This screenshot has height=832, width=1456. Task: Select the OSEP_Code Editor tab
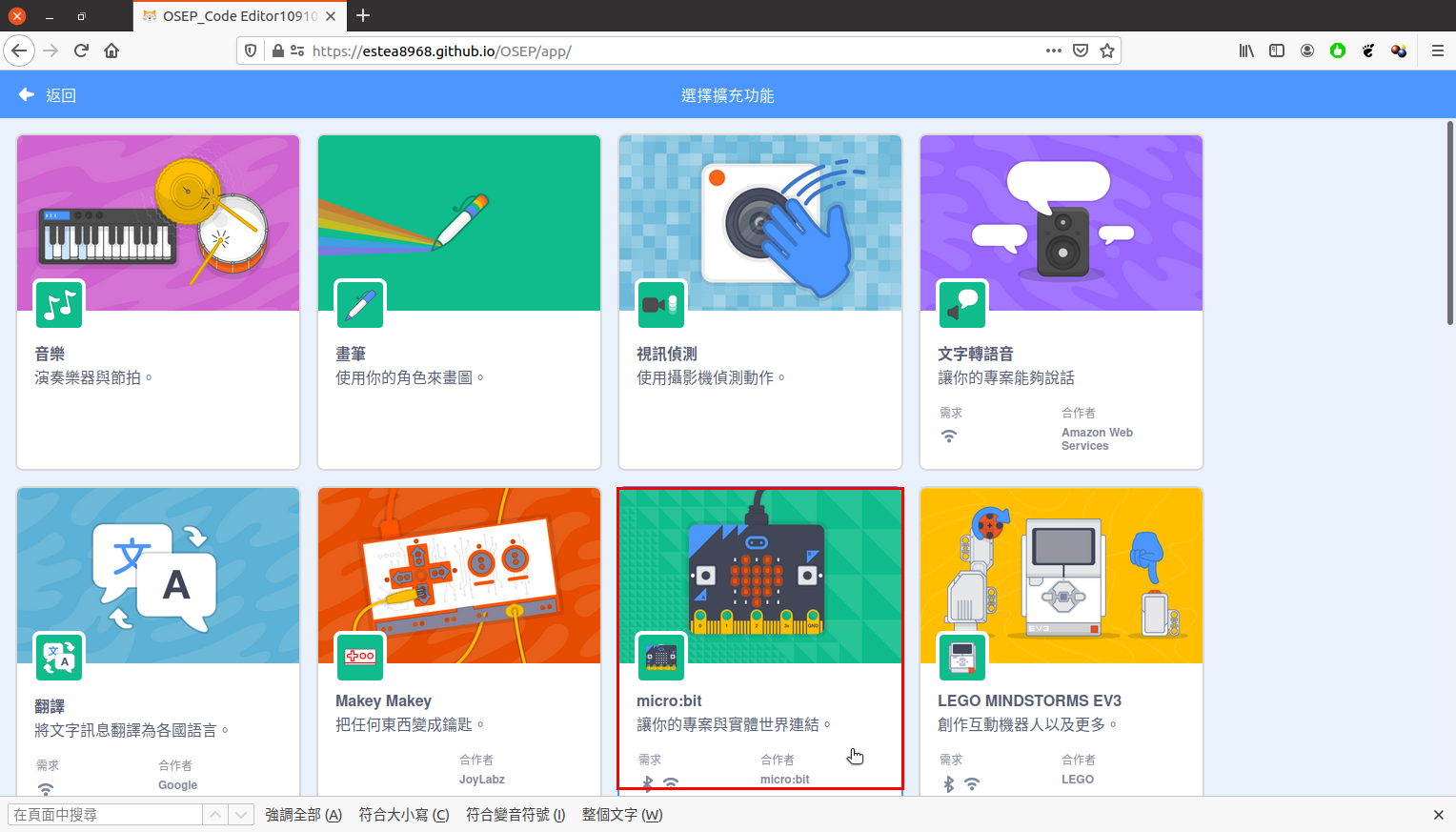tap(238, 16)
